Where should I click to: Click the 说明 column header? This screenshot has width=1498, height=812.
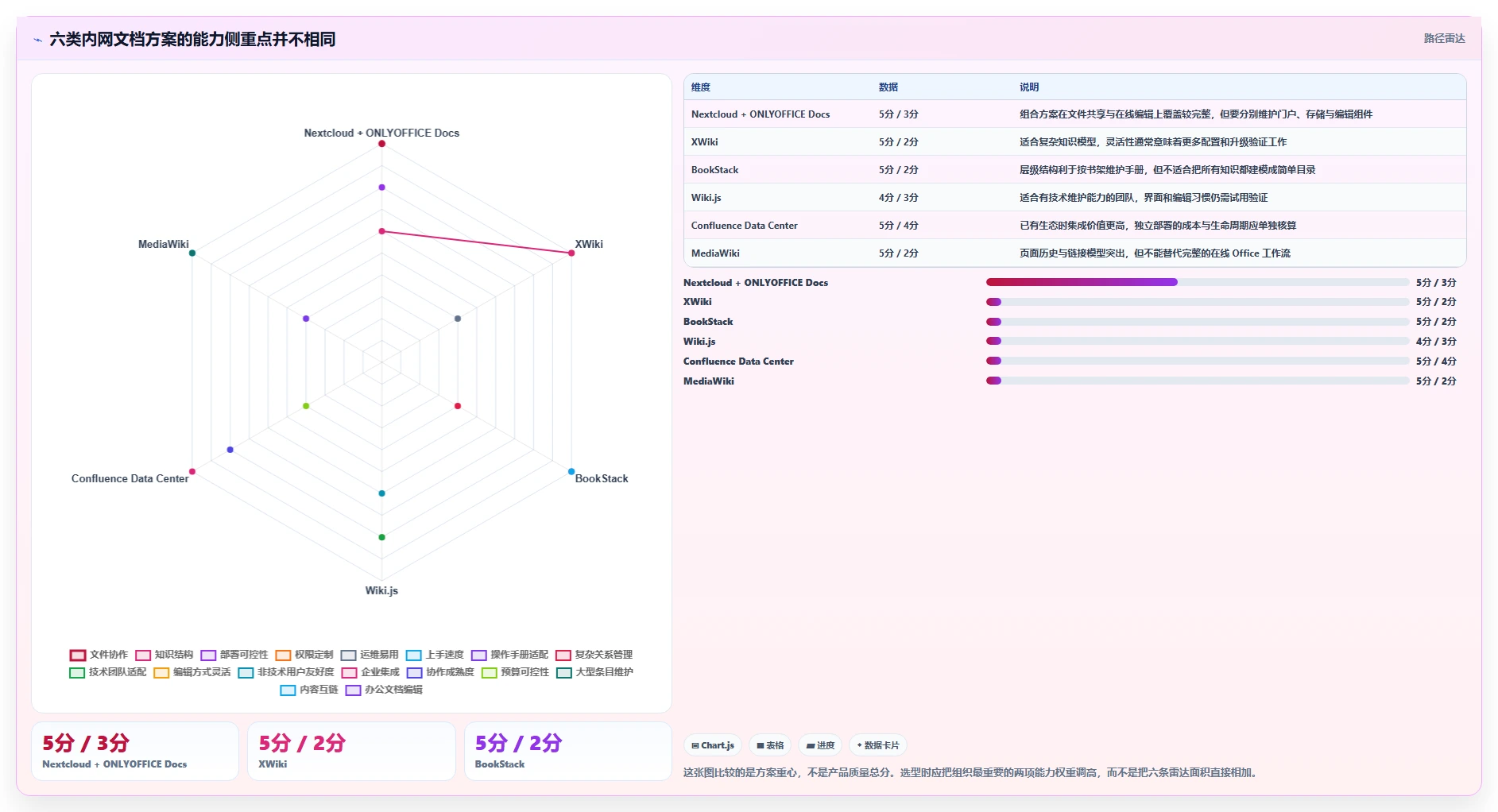(x=1029, y=87)
